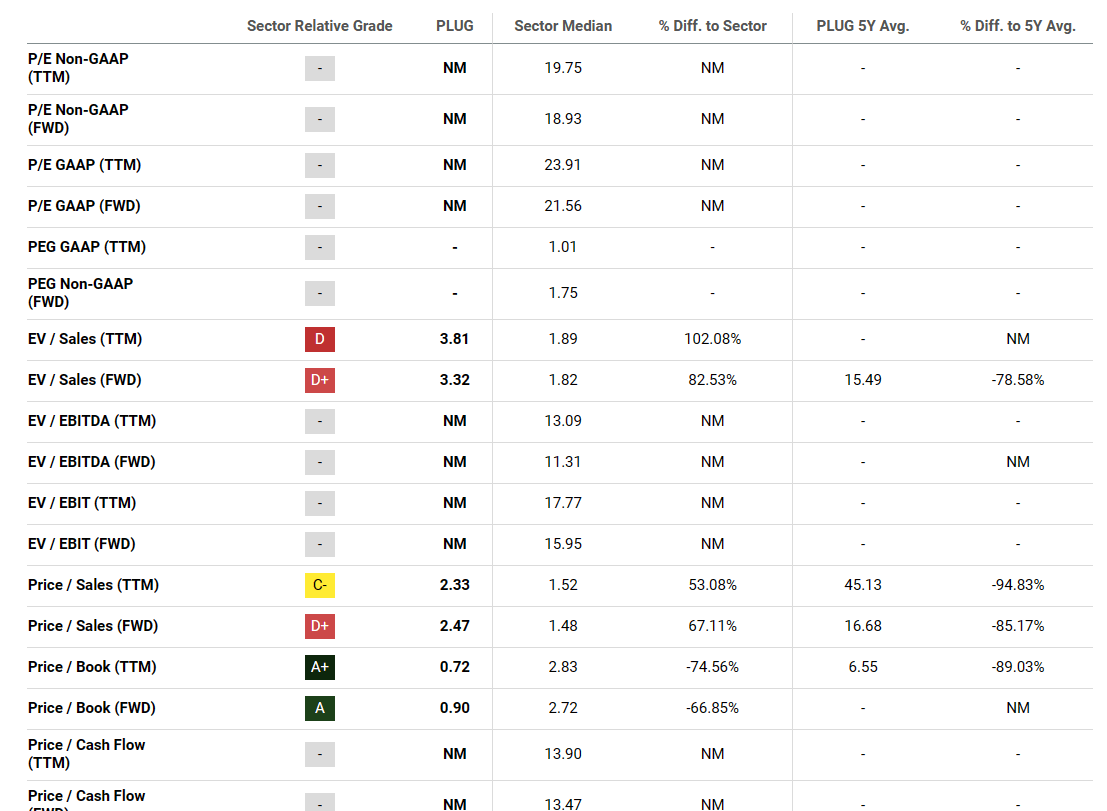Click the dark green A+ grade badge

point(320,667)
